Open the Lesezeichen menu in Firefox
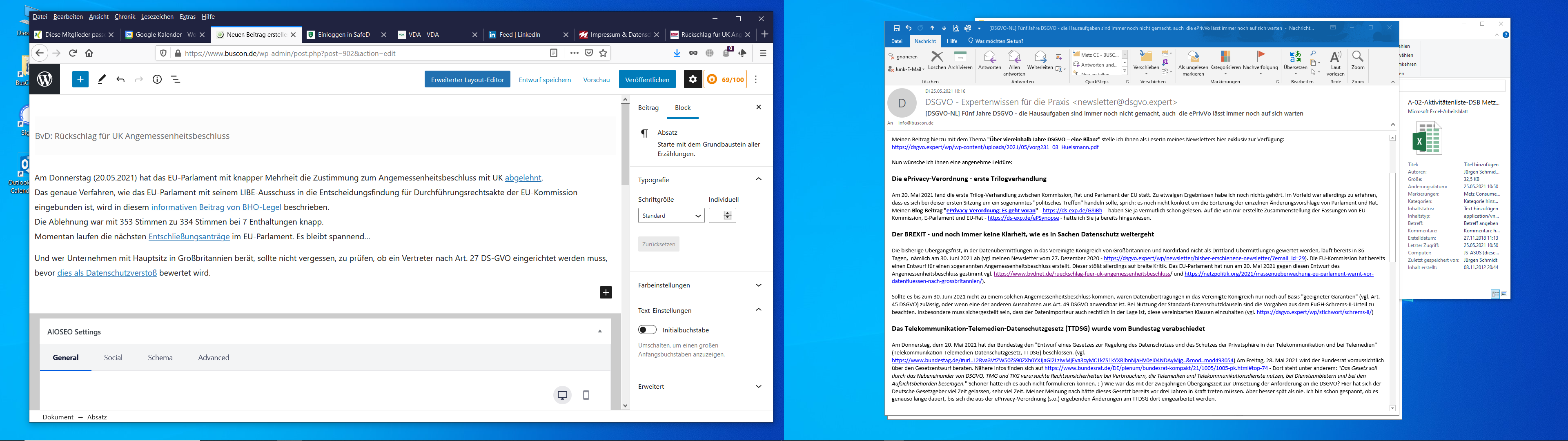Viewport: 1568px width, 441px height. [157, 17]
